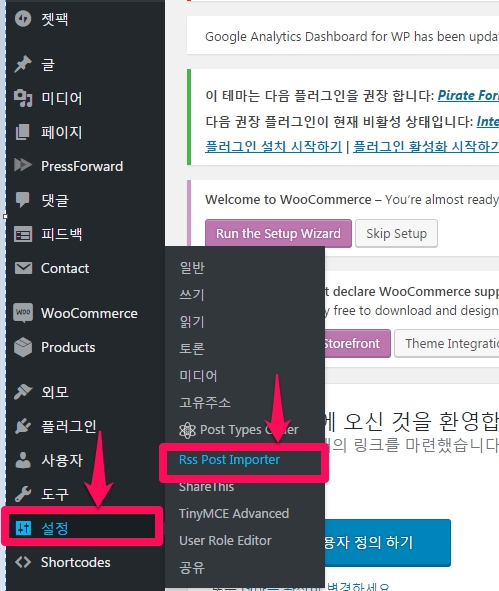The height and width of the screenshot is (591, 499).
Task: Click the paintbrush icon beside 외모
Action: 23,392
